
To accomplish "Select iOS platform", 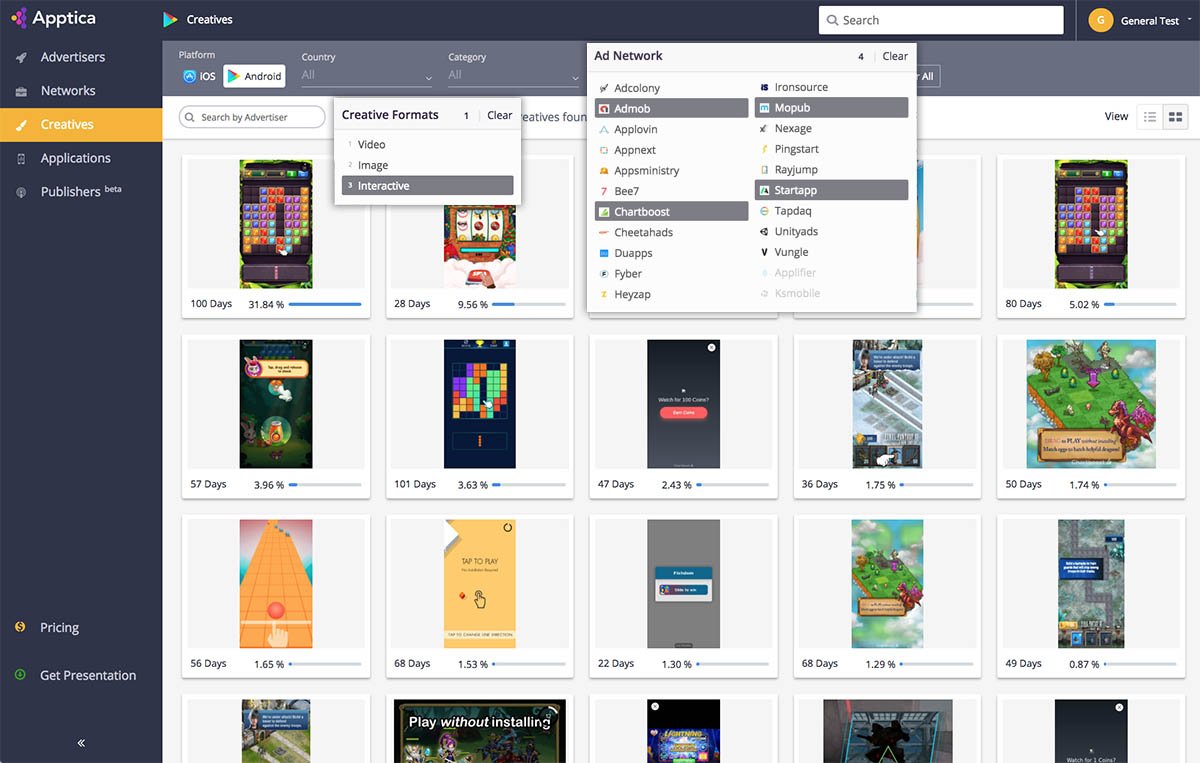I will pos(199,76).
